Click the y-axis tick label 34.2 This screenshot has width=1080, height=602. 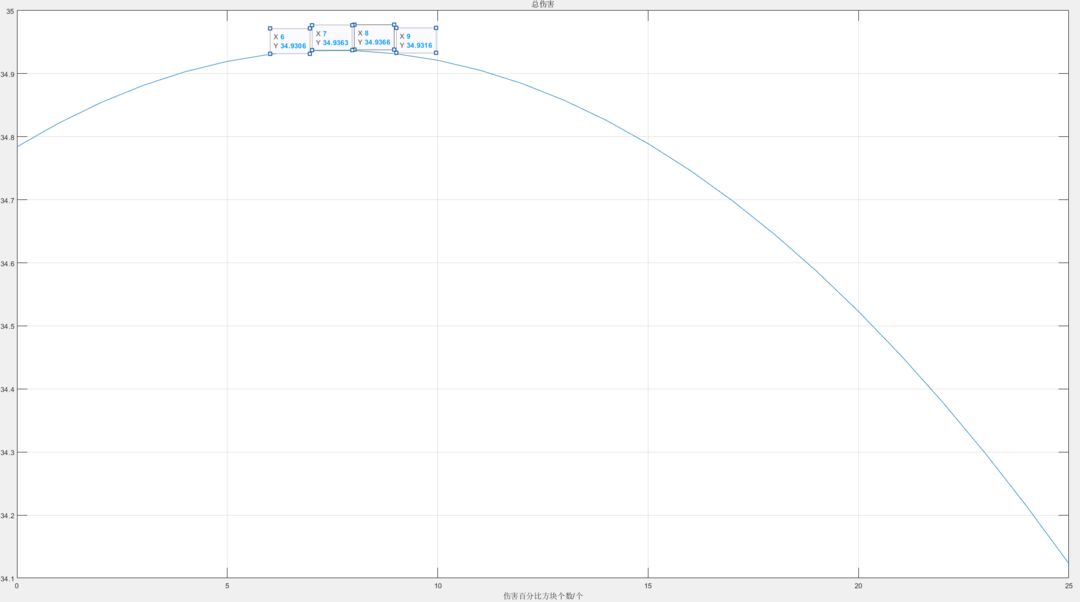click(x=7, y=516)
